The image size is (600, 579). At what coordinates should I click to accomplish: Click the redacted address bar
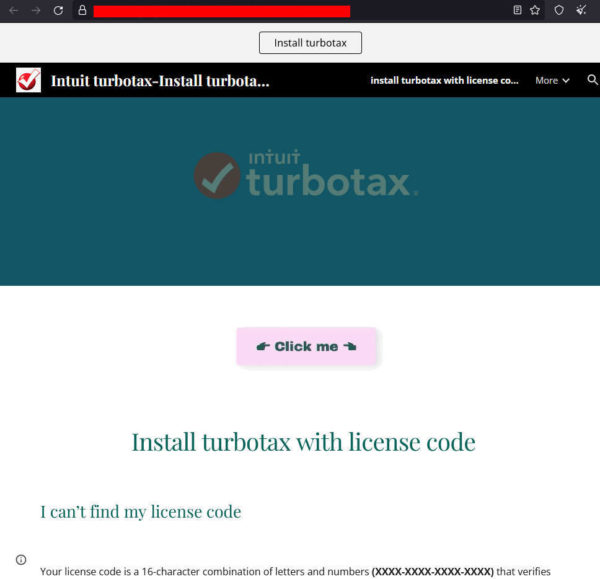(x=222, y=11)
